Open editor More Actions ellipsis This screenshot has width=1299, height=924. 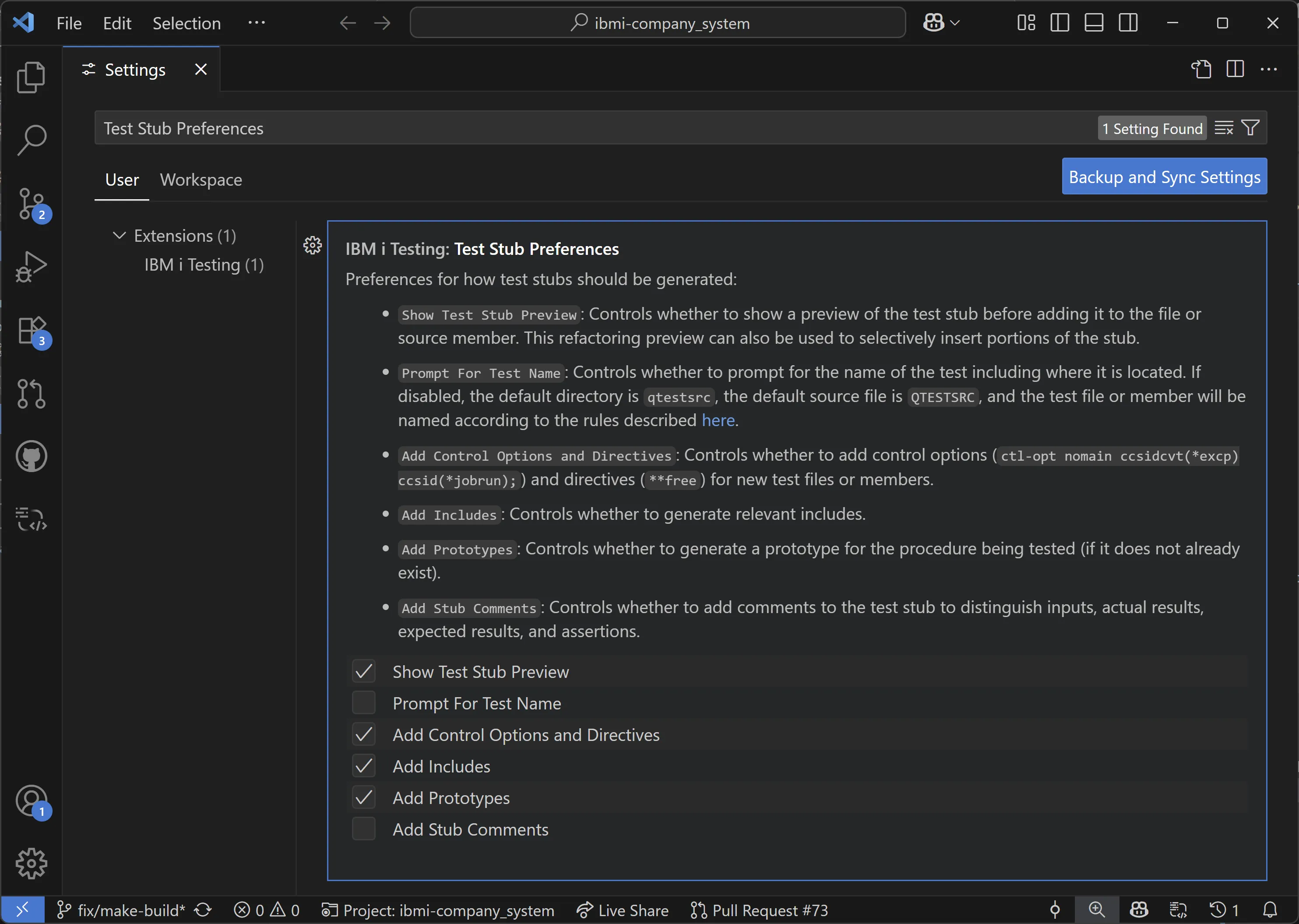click(x=1269, y=70)
